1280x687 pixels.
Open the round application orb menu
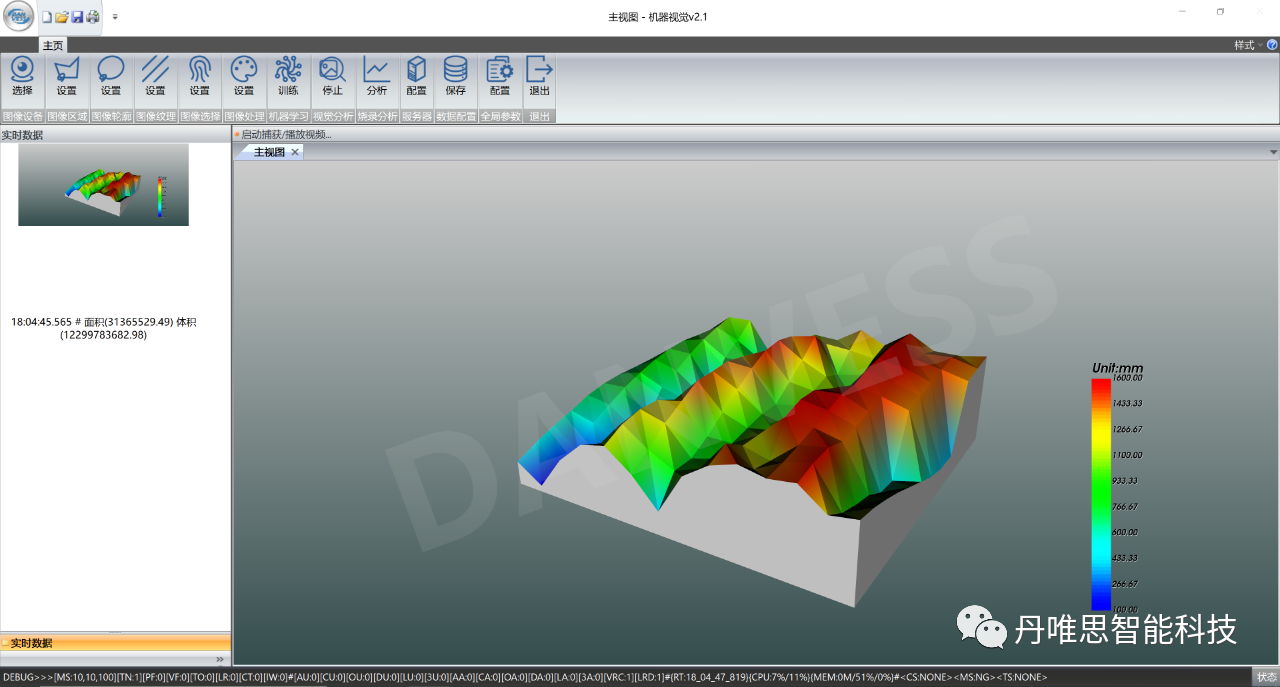19,16
